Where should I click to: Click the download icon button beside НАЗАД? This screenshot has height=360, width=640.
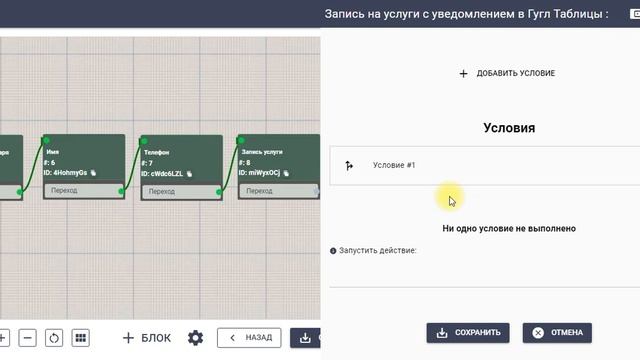(x=305, y=338)
